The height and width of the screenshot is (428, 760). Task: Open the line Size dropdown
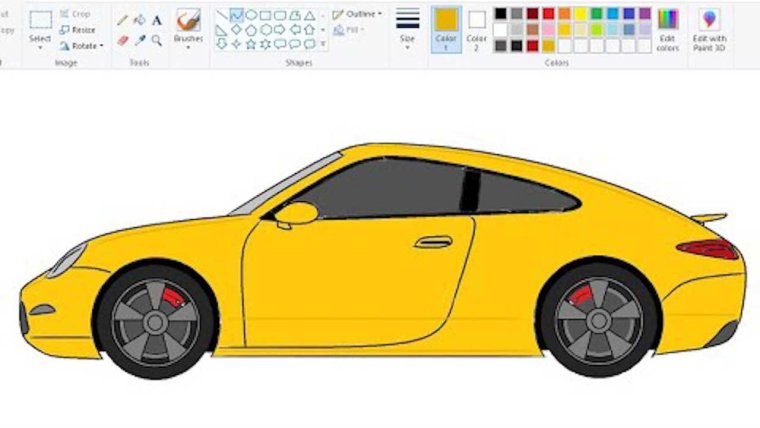point(407,46)
